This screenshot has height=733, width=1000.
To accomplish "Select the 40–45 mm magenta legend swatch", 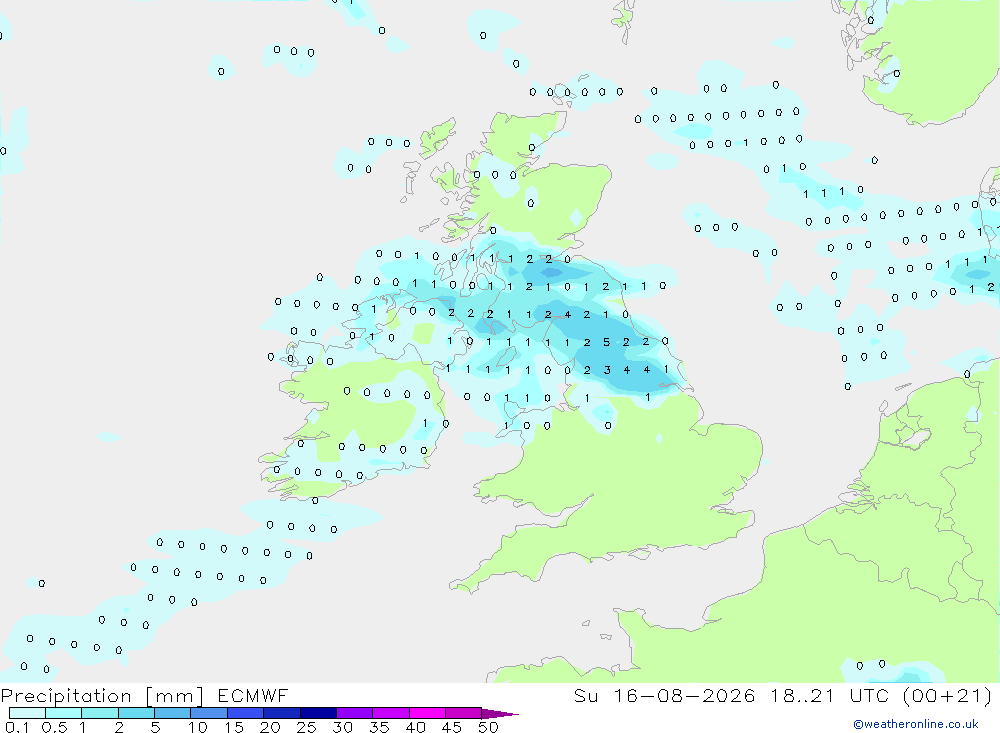I will pos(427,713).
